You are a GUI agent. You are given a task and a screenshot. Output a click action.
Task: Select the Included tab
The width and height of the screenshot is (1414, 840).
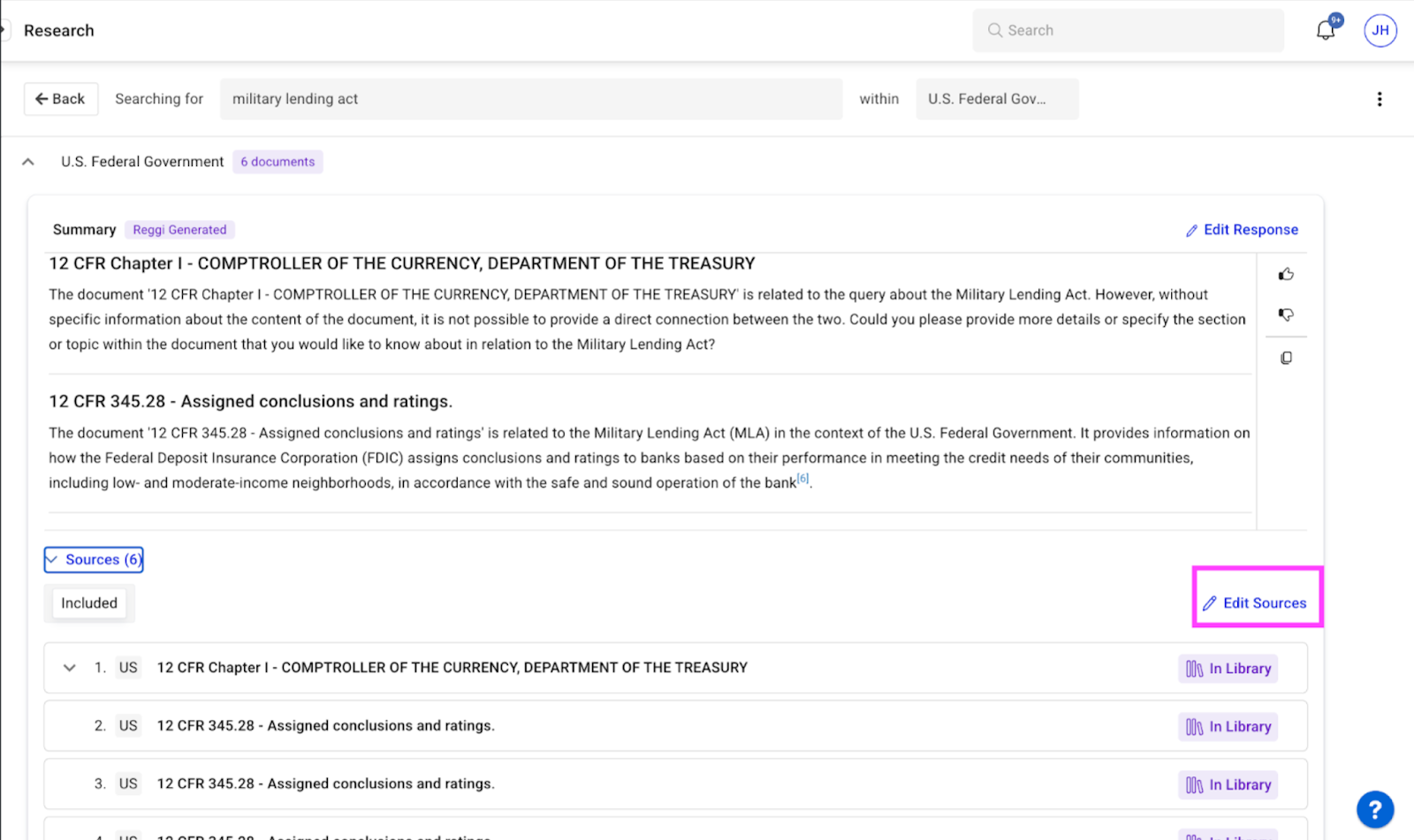click(x=89, y=603)
